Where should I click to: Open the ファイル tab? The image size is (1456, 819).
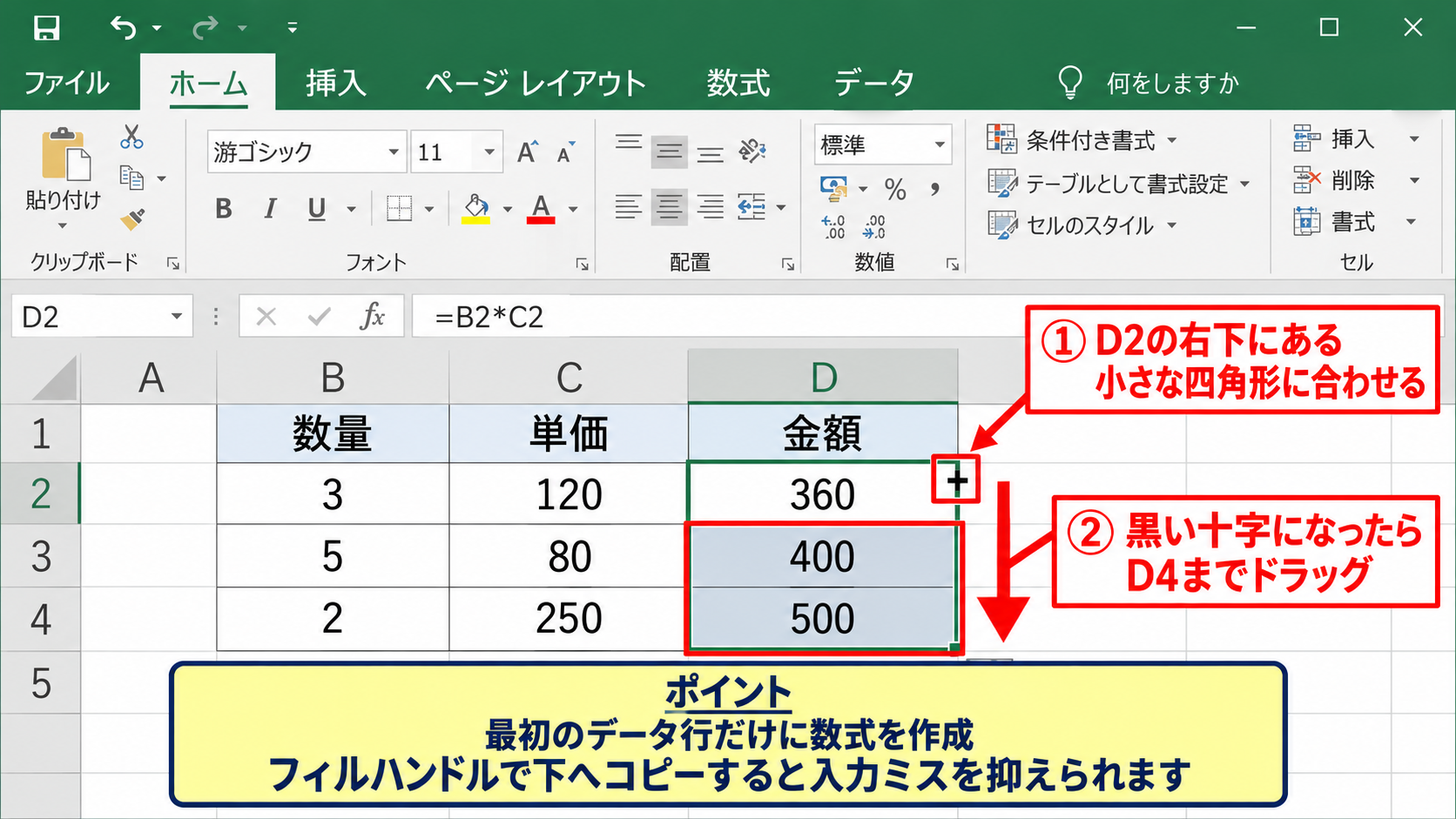(67, 84)
